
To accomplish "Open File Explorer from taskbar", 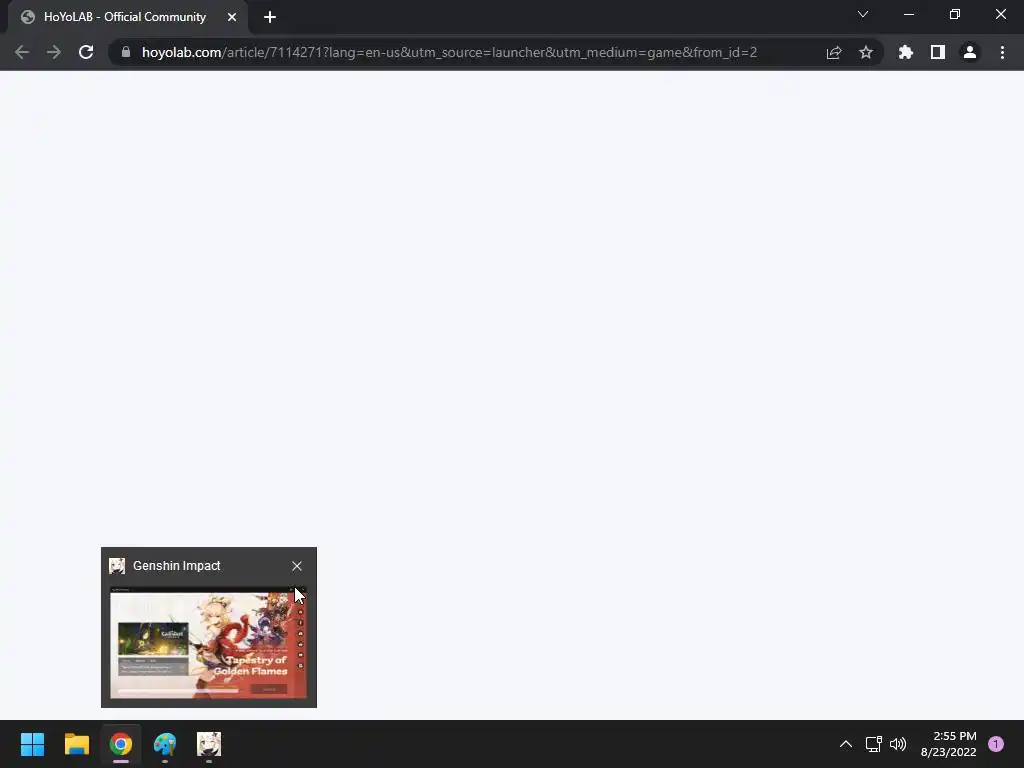I will (x=76, y=744).
